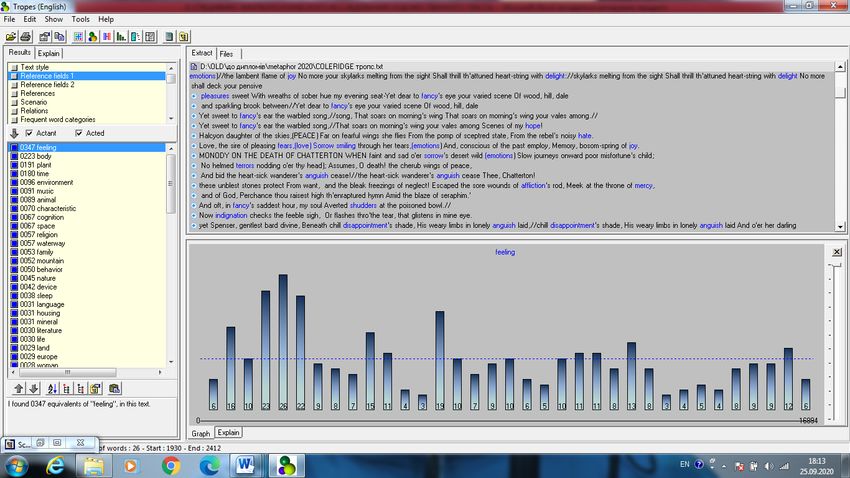Click bullet icon beside 'Halcyon daughter of the skies'
Screen dimensions: 850x478
click(194, 136)
